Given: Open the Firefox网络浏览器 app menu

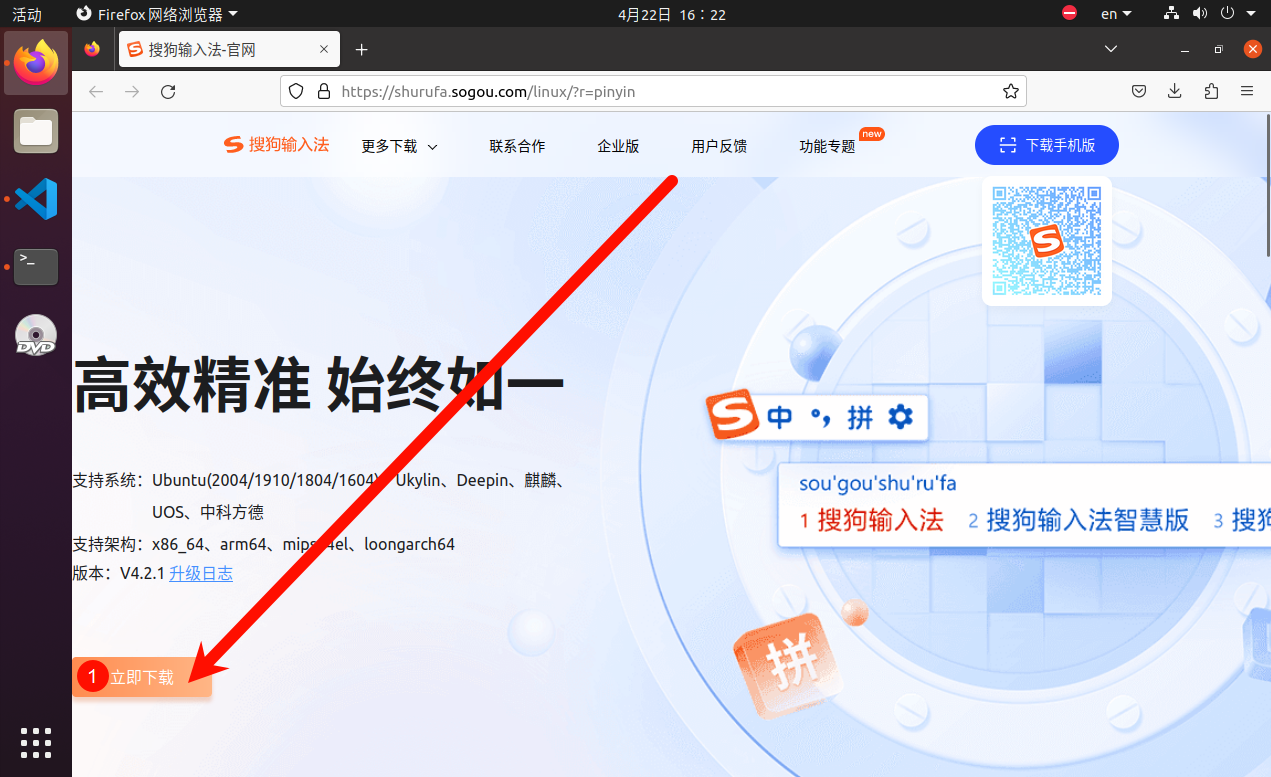Looking at the screenshot, I should 158,14.
